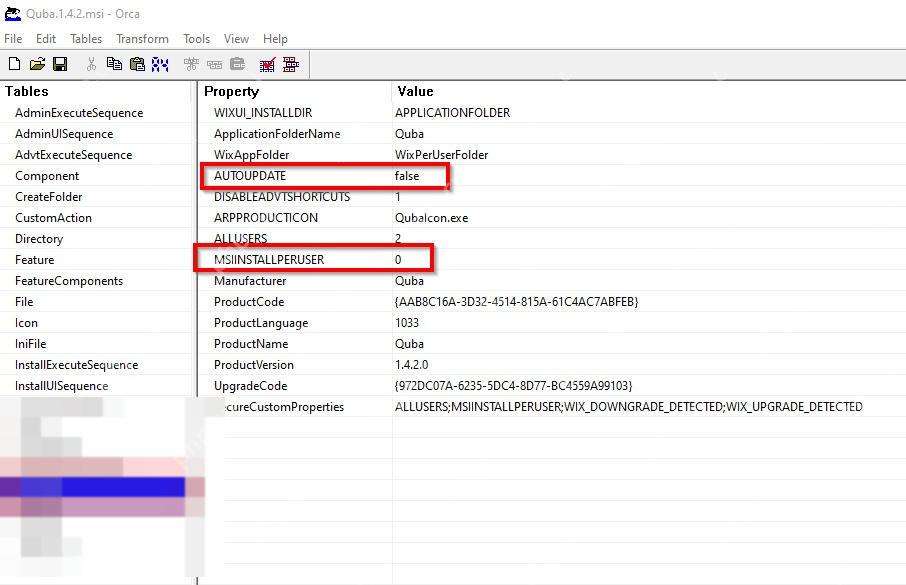
Task: Select the Component table
Action: pos(47,176)
